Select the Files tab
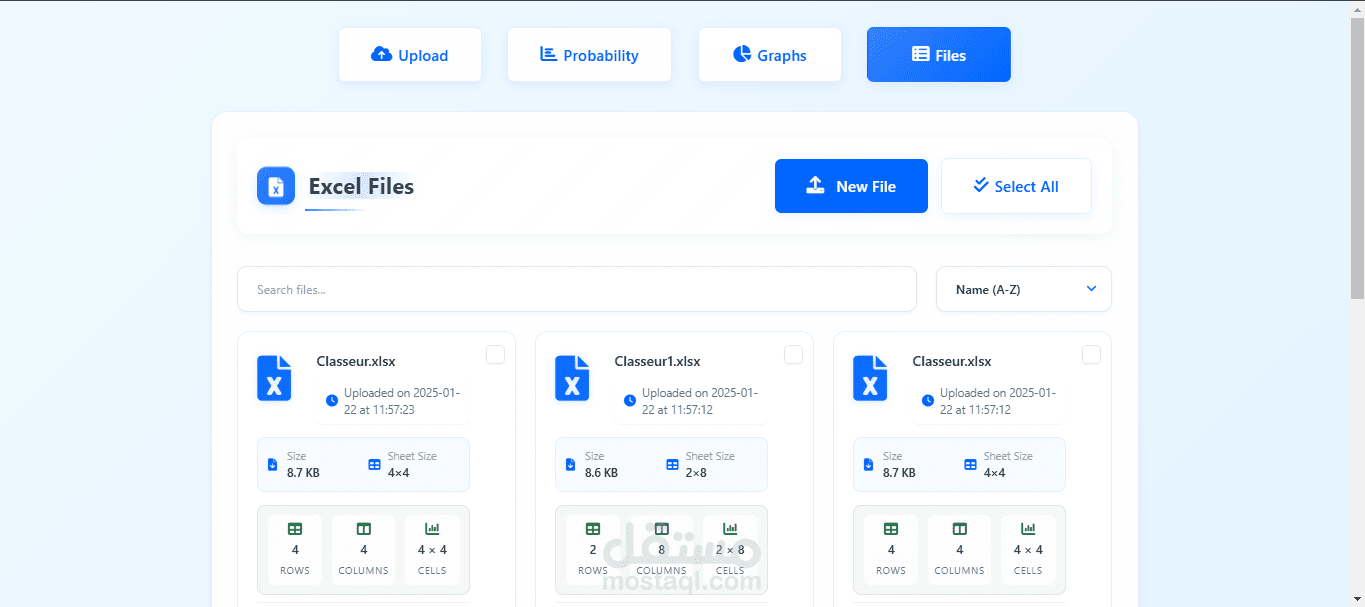This screenshot has width=1365, height=607. click(939, 55)
